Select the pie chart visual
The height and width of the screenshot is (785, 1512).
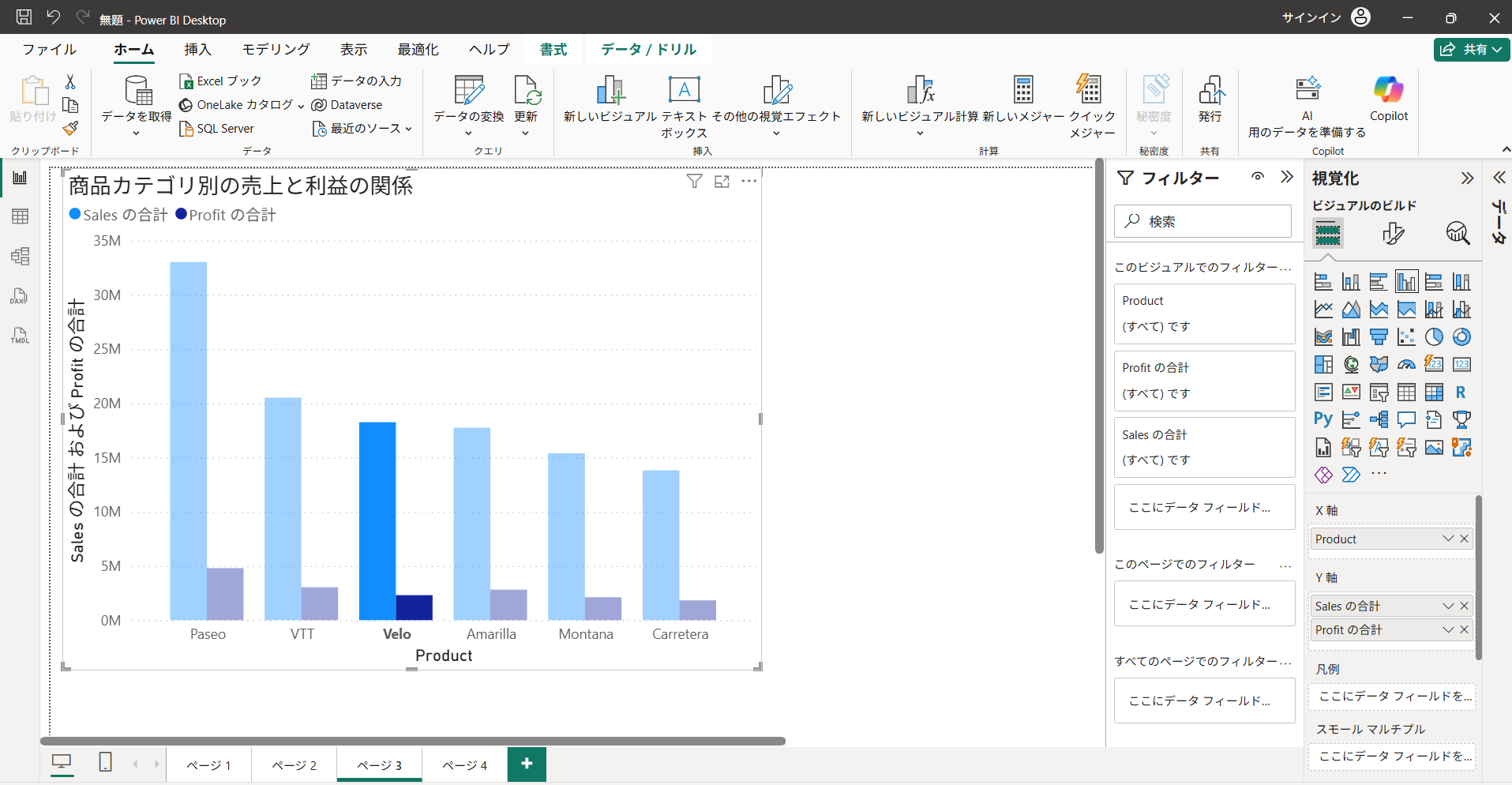coord(1434,337)
